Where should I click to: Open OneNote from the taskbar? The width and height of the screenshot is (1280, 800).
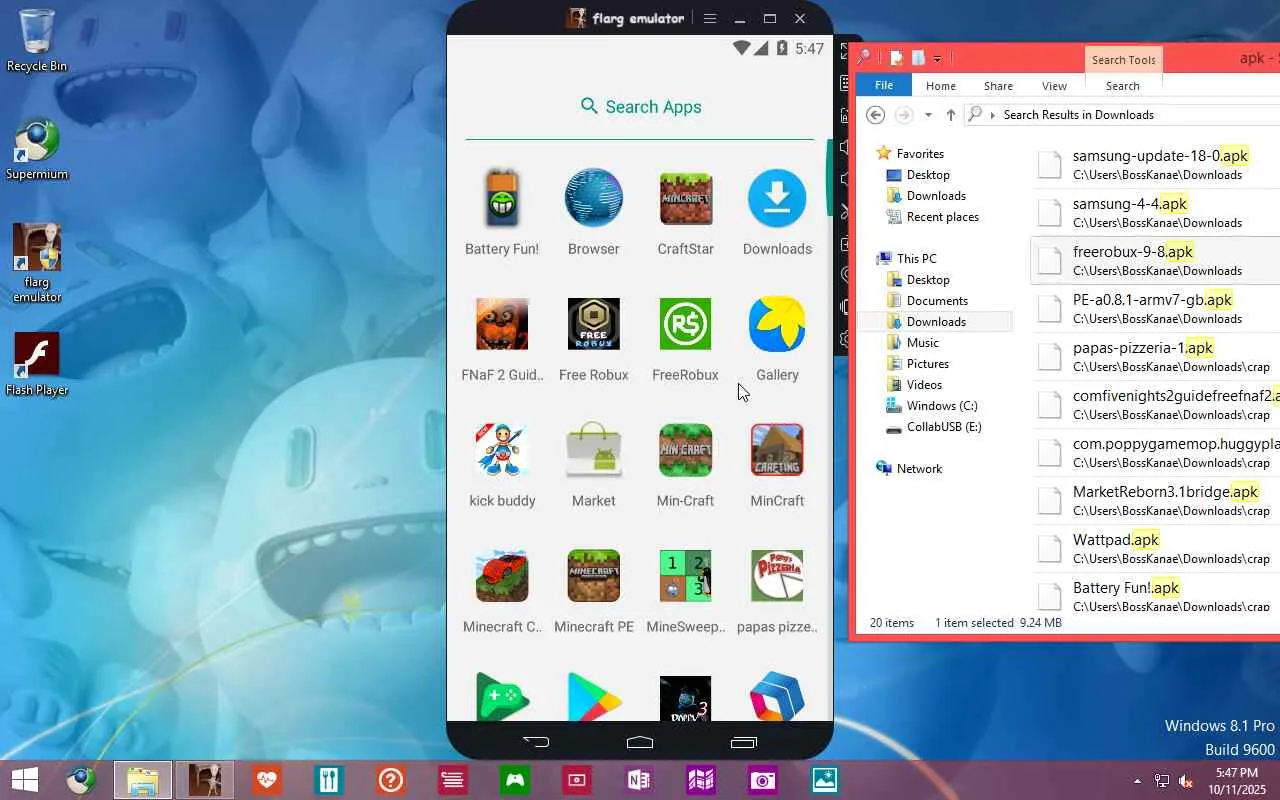point(640,780)
